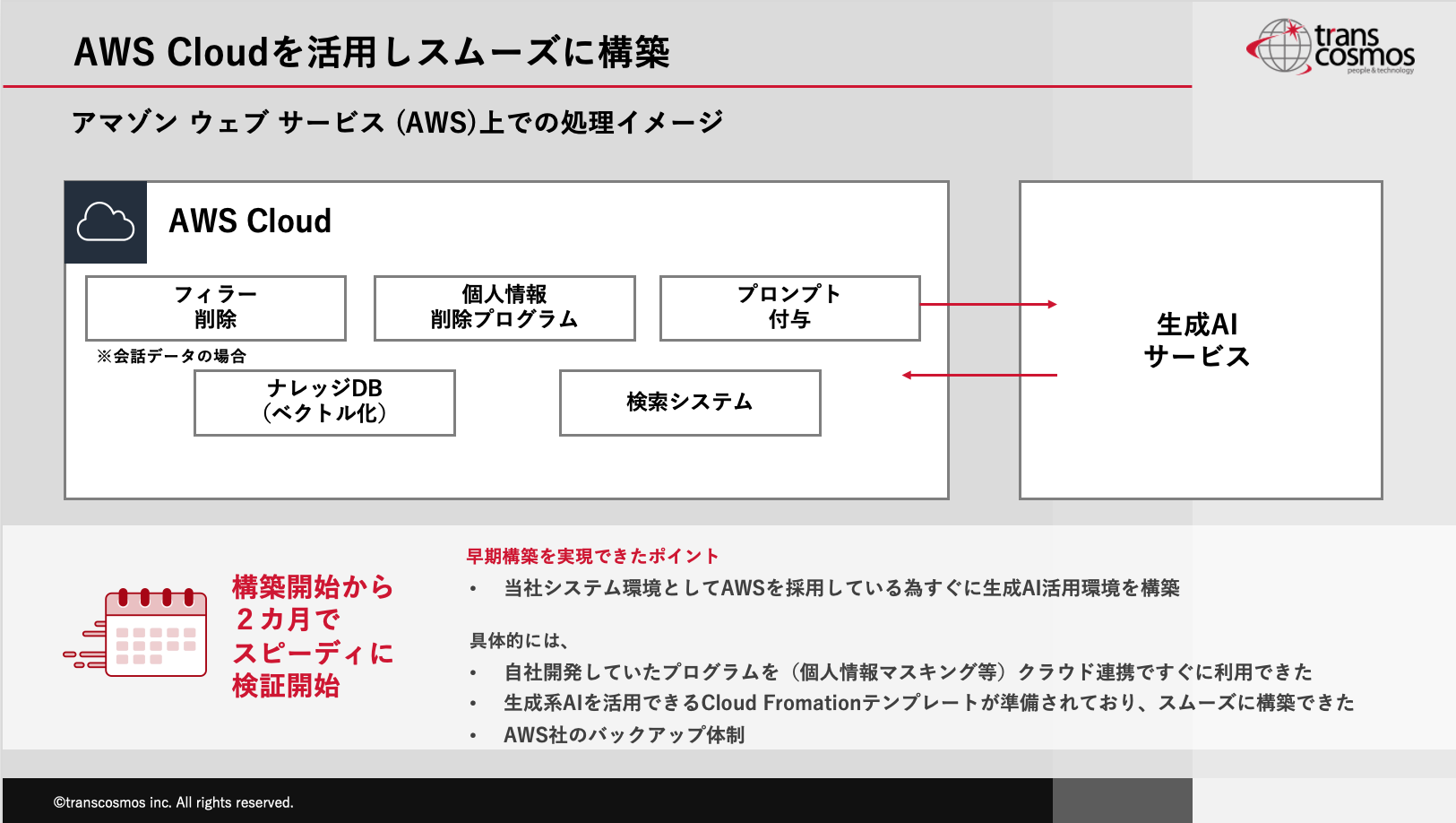Select the ナレッジDB(ベクトル化) box
The height and width of the screenshot is (823, 1456).
click(324, 403)
